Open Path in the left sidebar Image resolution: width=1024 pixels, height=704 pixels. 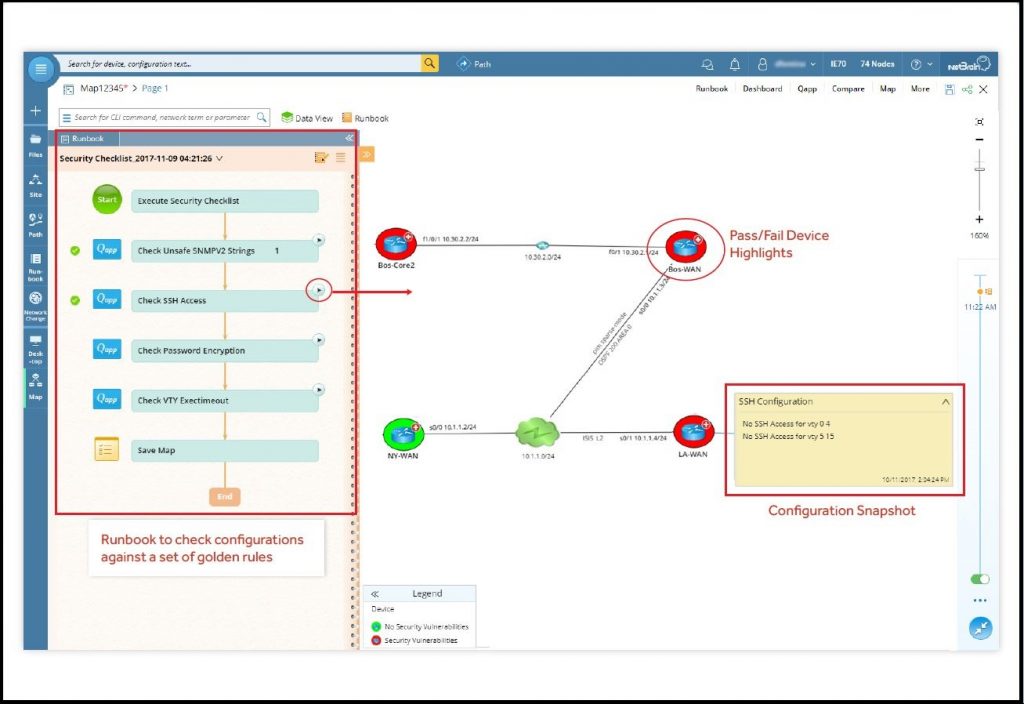click(x=35, y=225)
